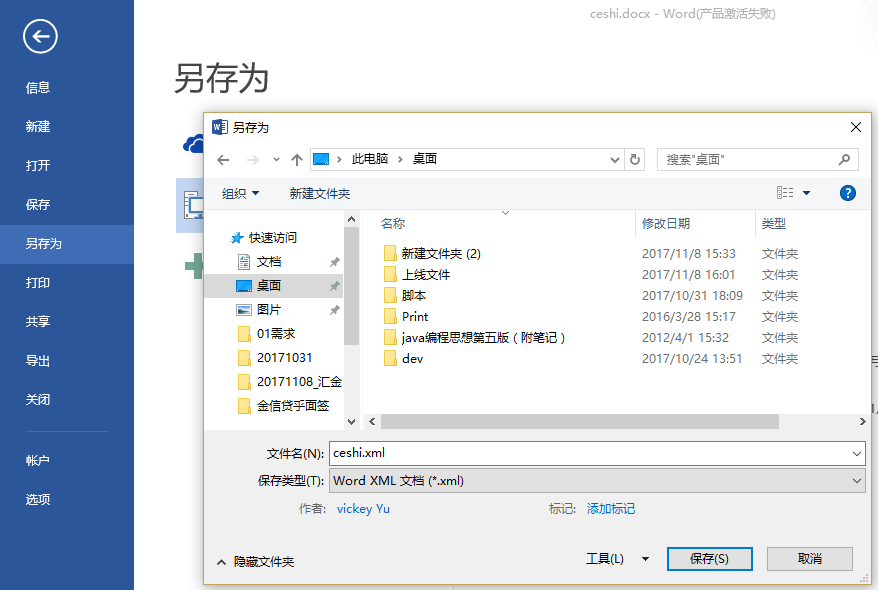
Task: Select the 上线文件 folder
Action: tap(417, 275)
